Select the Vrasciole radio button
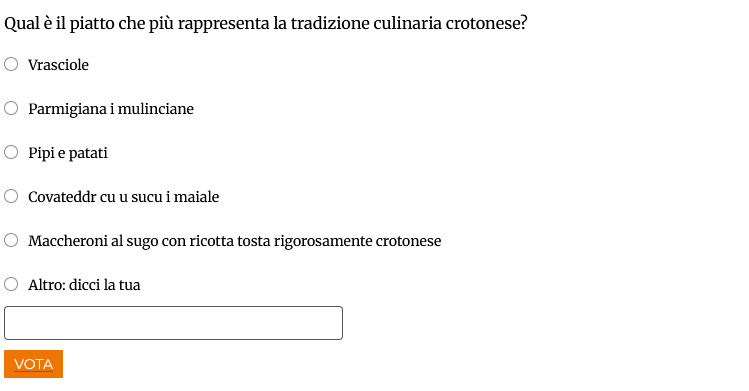Viewport: 749px width, 391px height. click(11, 64)
